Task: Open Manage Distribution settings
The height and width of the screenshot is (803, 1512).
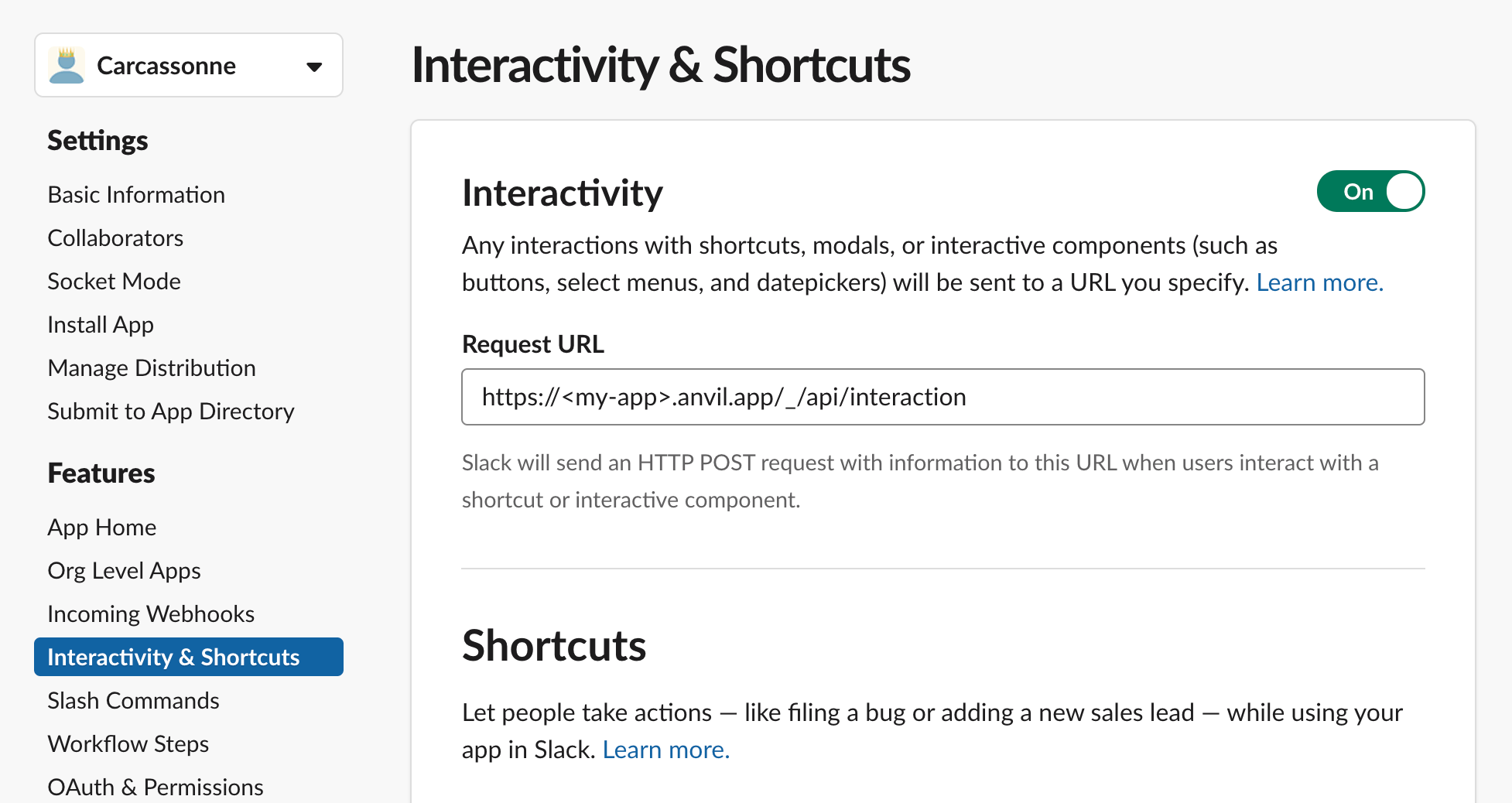Action: point(152,367)
